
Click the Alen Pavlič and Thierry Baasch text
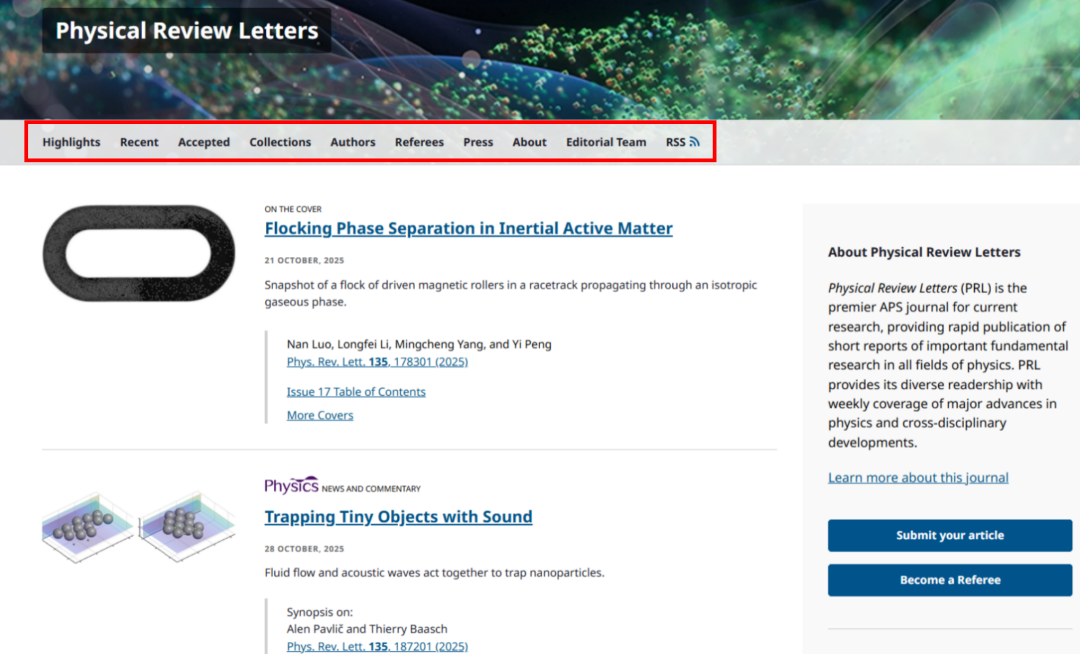click(x=367, y=629)
